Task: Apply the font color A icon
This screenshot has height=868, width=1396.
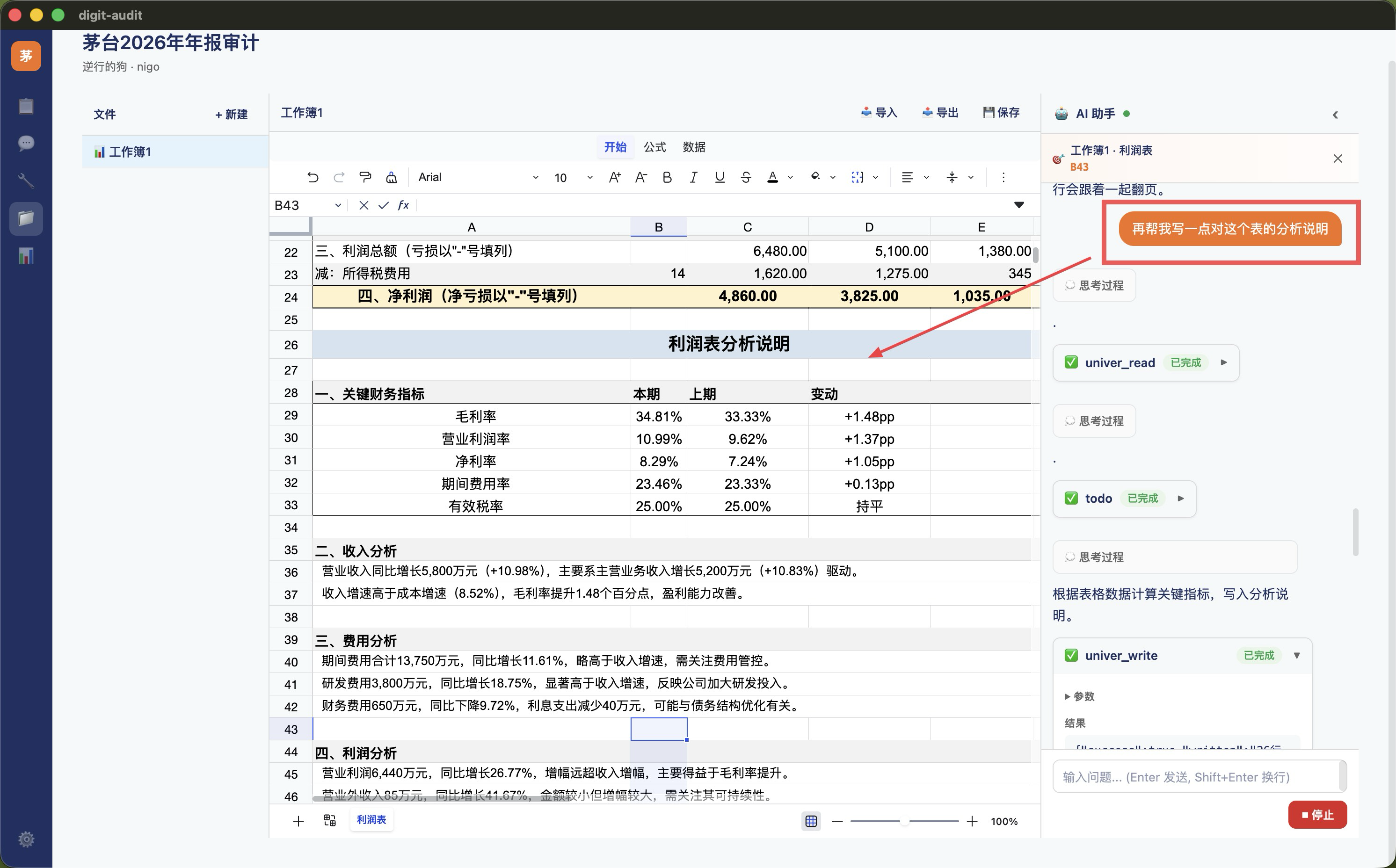Action: [772, 177]
